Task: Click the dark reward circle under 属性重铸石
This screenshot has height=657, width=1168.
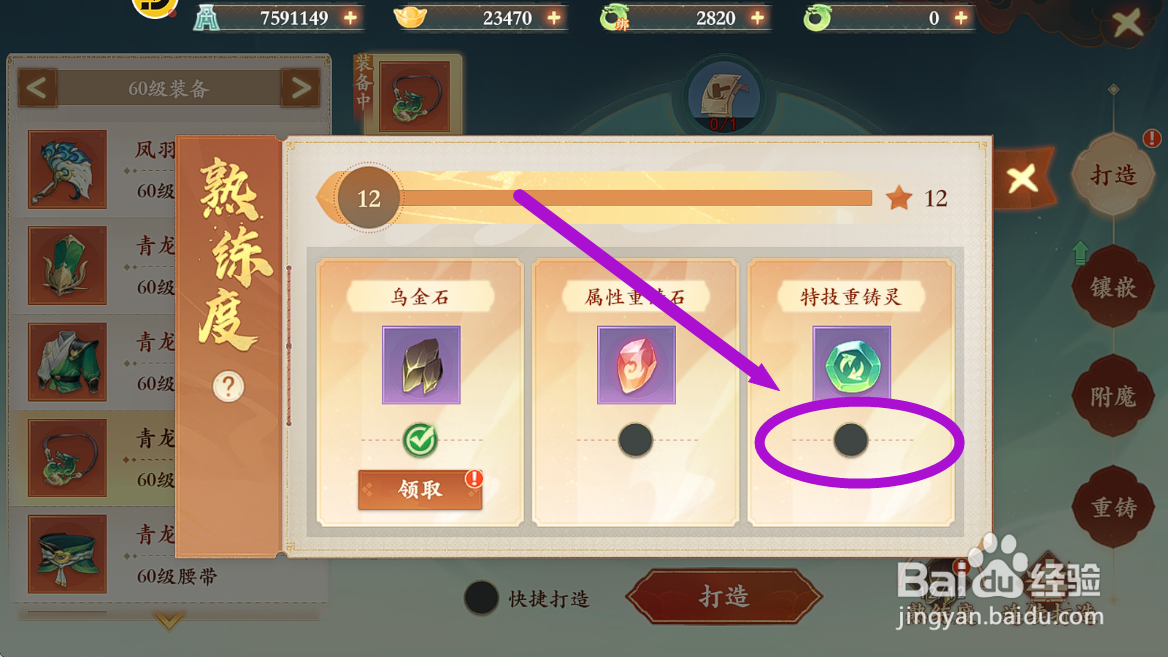Action: 635,440
